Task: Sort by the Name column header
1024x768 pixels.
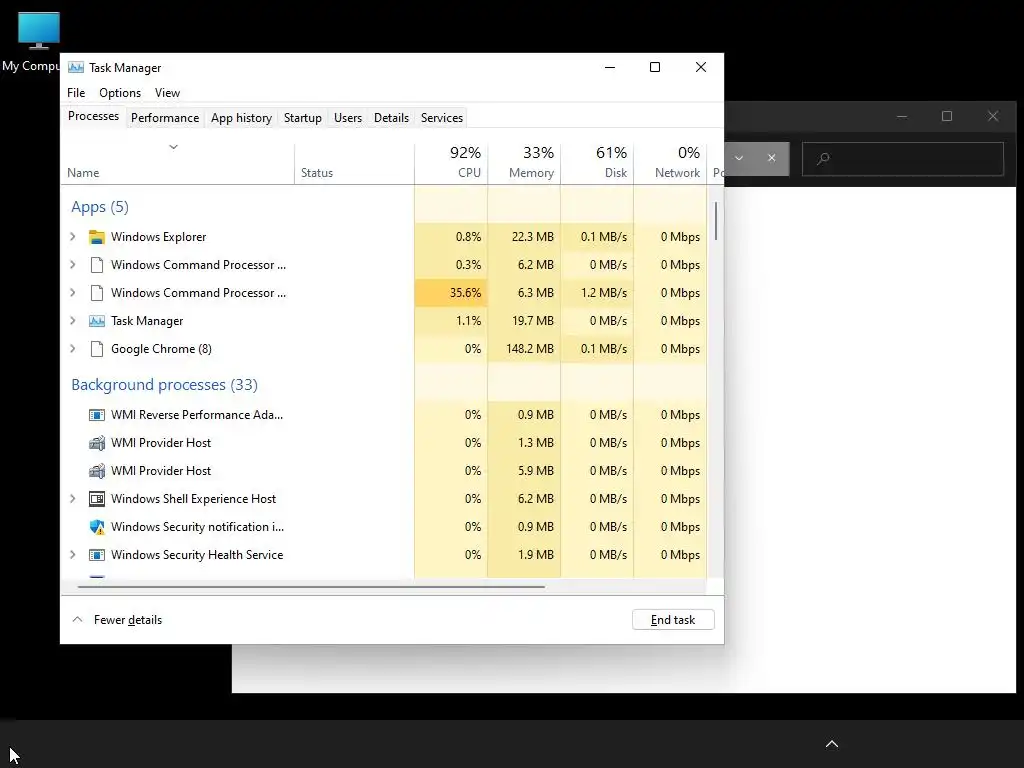Action: pos(178,163)
